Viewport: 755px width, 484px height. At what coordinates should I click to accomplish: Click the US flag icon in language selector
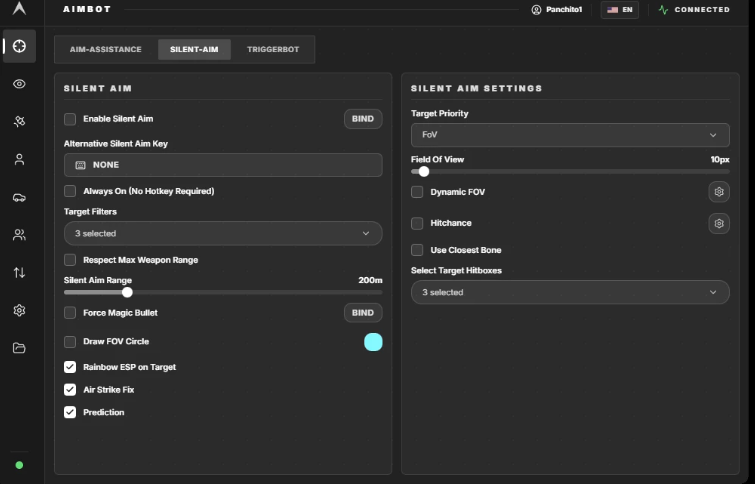[612, 10]
